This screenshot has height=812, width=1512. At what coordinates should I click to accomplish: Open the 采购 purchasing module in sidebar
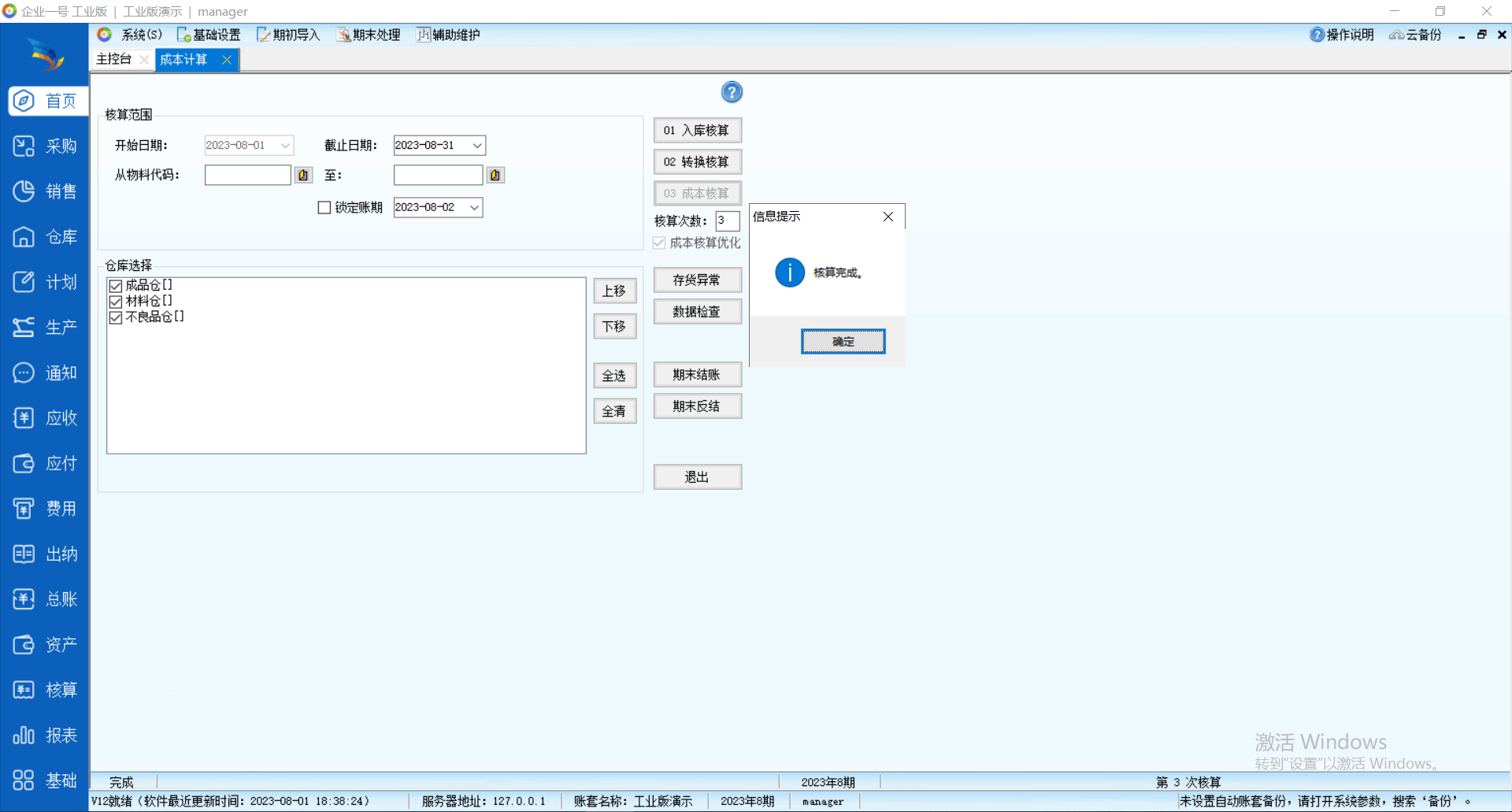point(45,146)
